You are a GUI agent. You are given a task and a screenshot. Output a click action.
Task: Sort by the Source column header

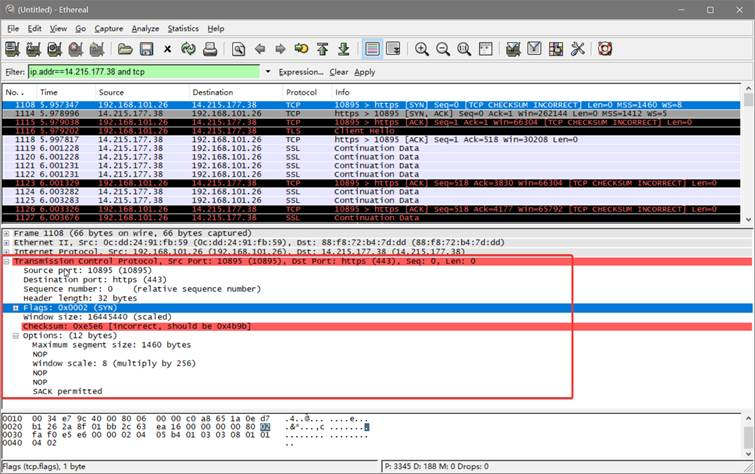pos(142,92)
